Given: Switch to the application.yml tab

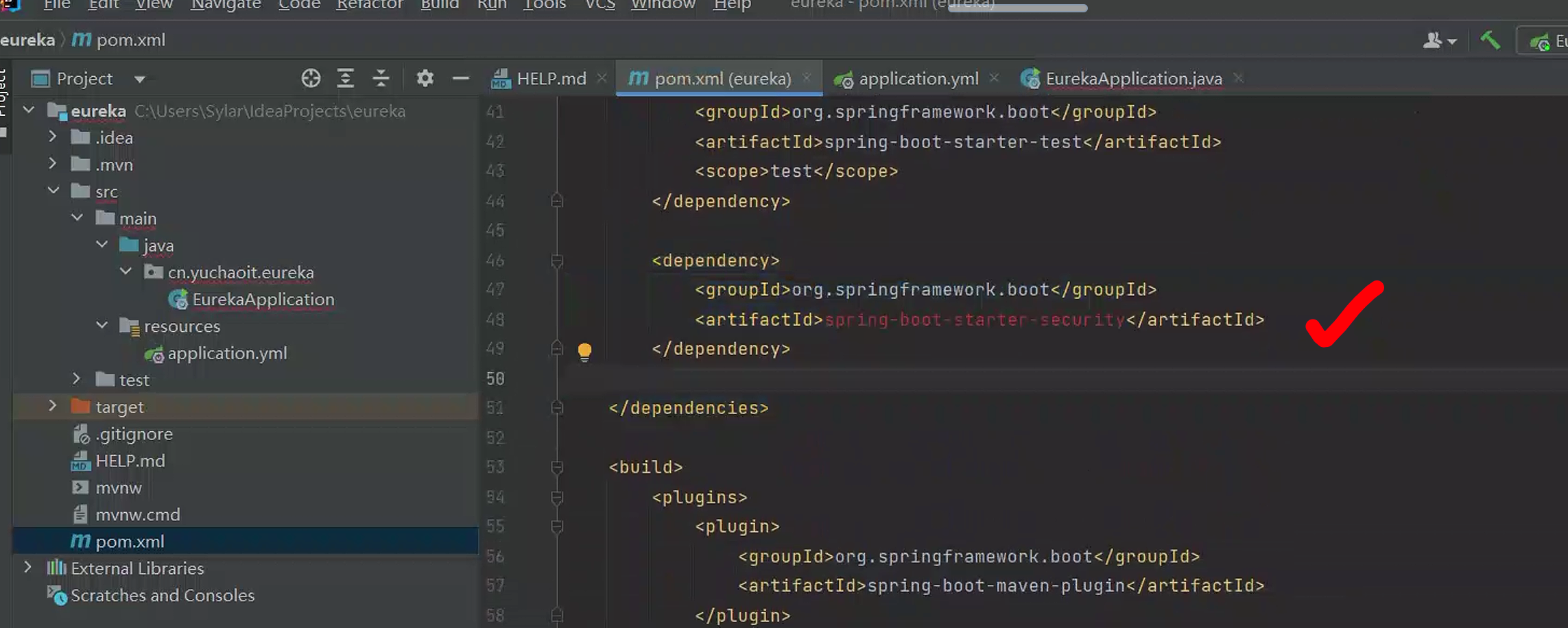Looking at the screenshot, I should 918,79.
